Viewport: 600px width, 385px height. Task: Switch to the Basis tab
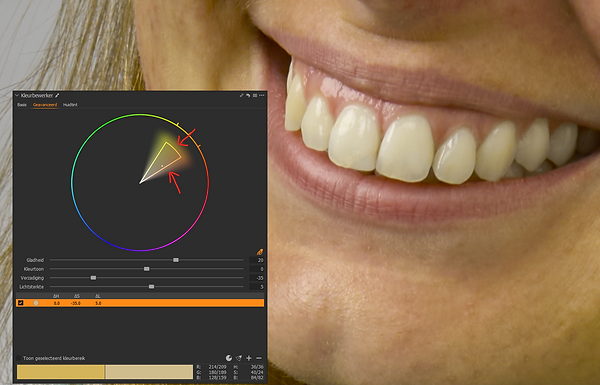[x=22, y=104]
